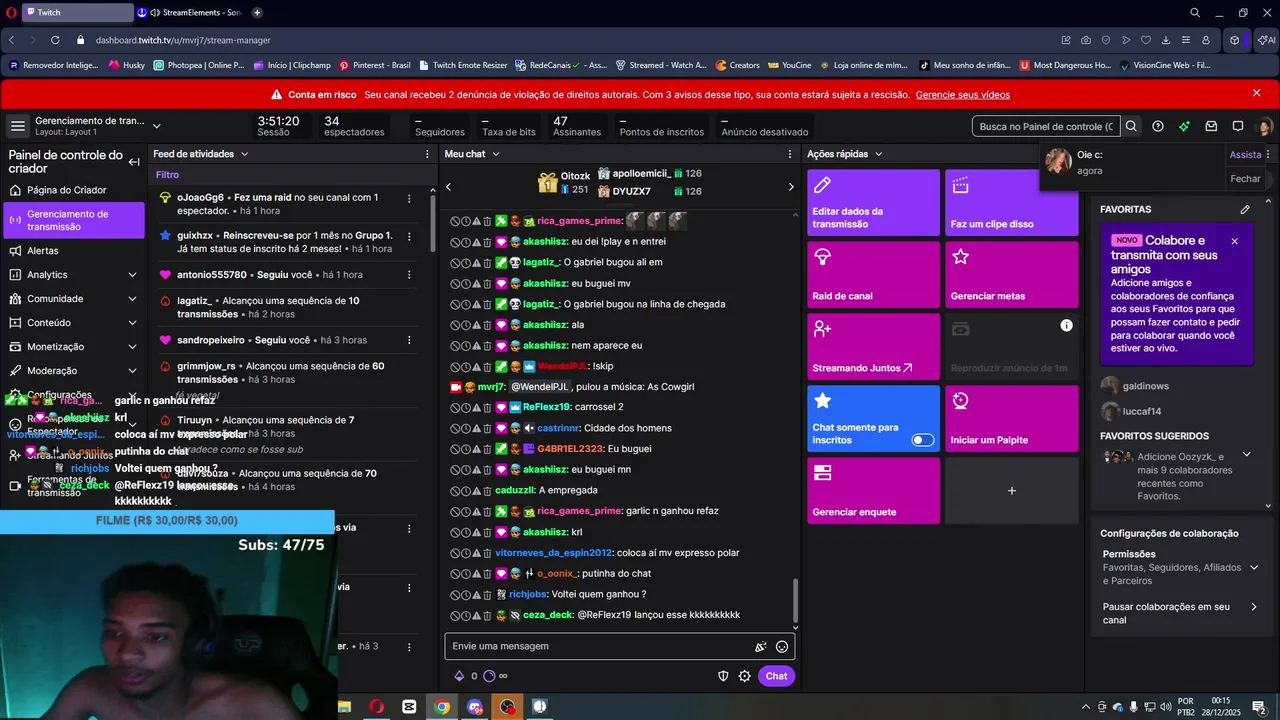Expand the Comunidade sidebar section

(x=132, y=299)
